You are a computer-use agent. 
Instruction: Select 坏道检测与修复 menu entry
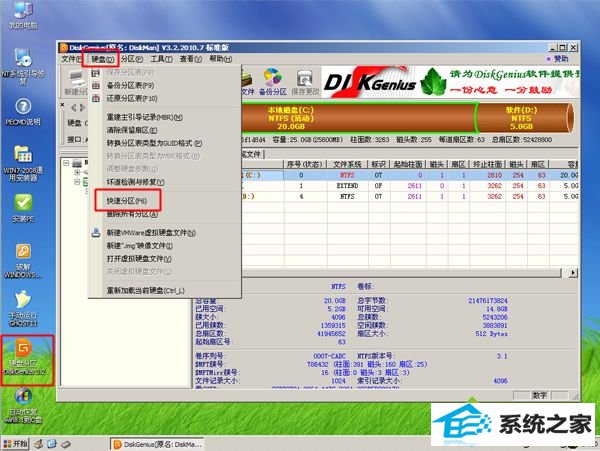135,182
